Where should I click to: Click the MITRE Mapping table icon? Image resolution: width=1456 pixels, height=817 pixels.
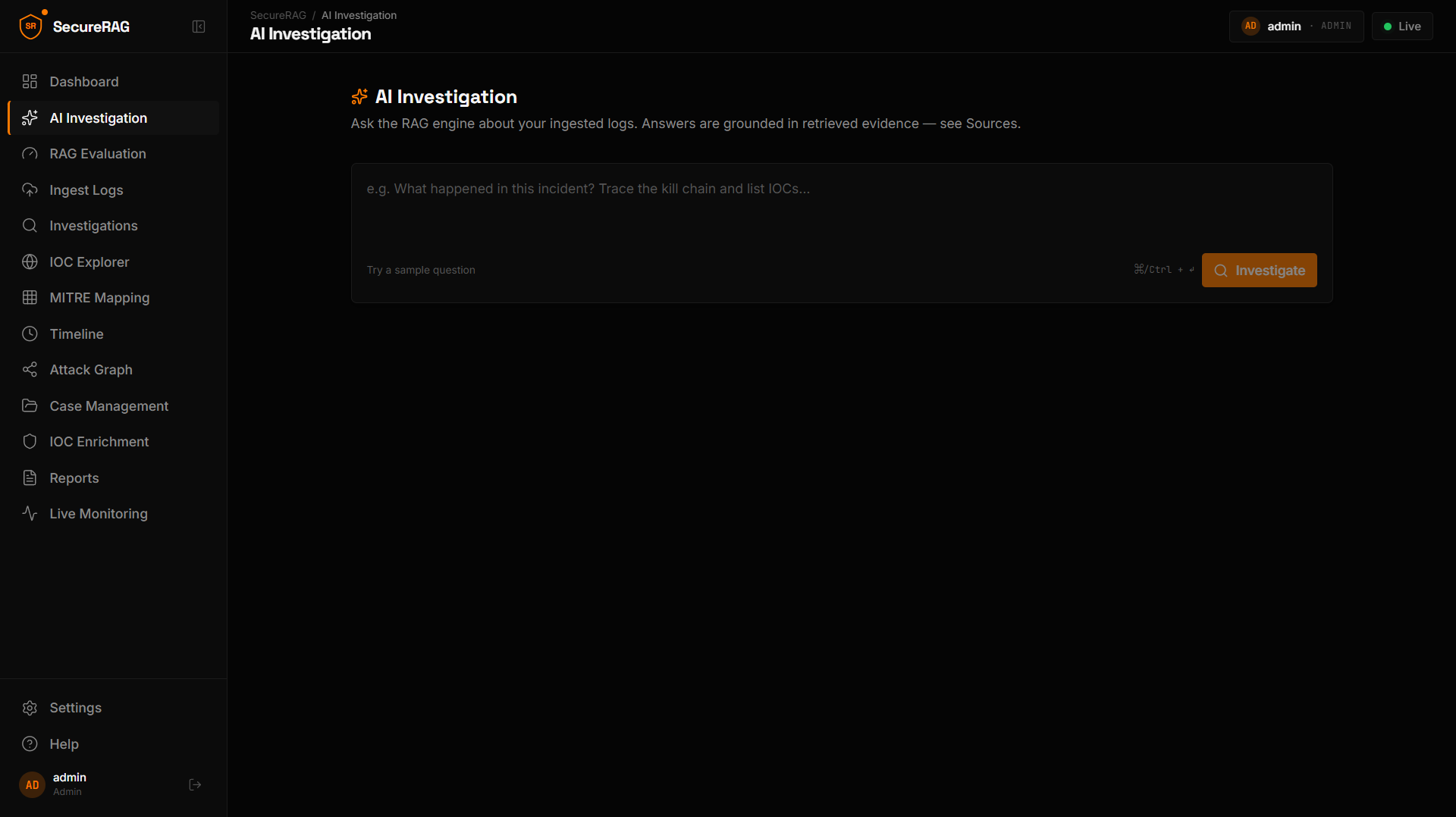[x=30, y=297]
